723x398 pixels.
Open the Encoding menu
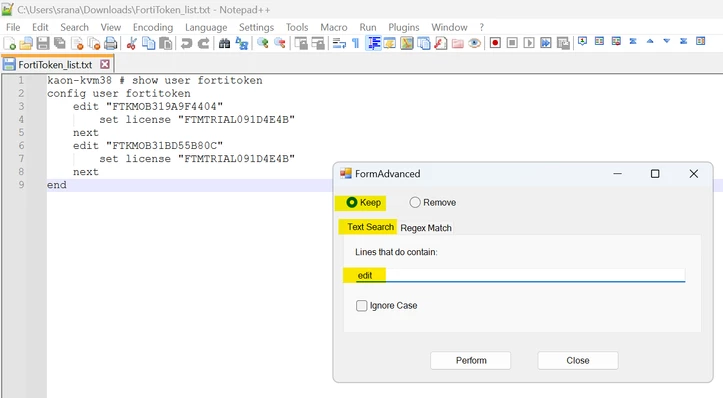click(153, 27)
